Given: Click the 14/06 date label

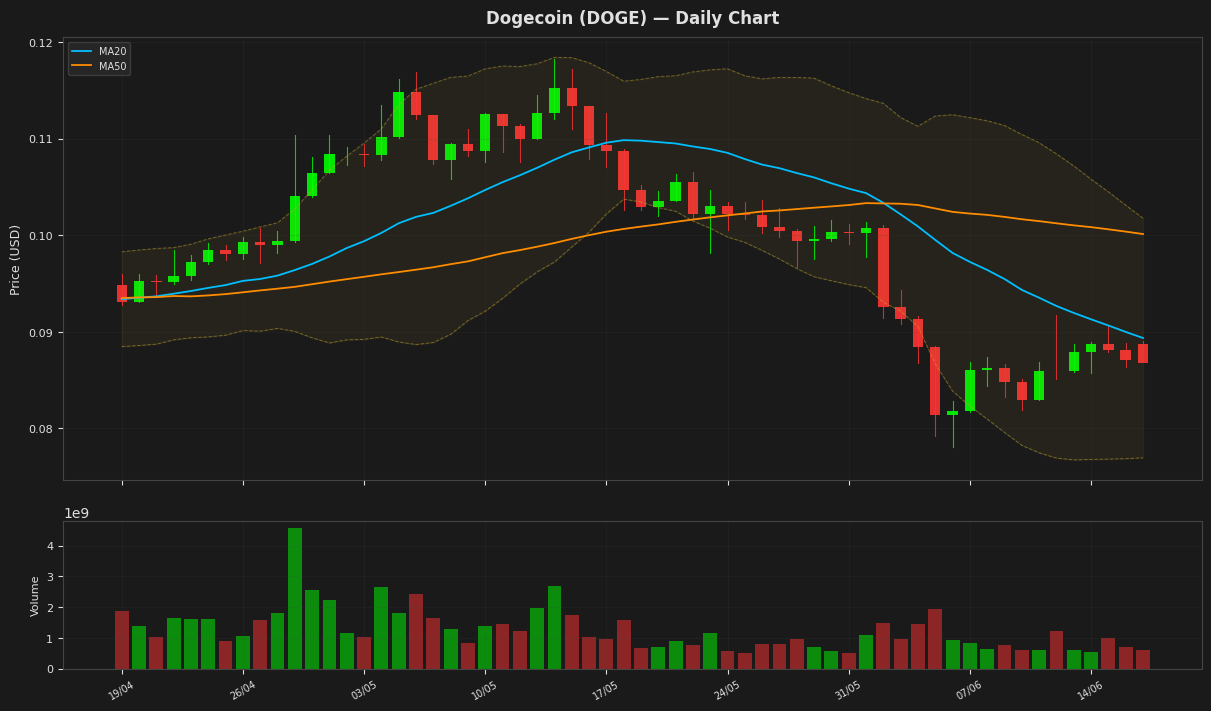Looking at the screenshot, I should [1090, 690].
